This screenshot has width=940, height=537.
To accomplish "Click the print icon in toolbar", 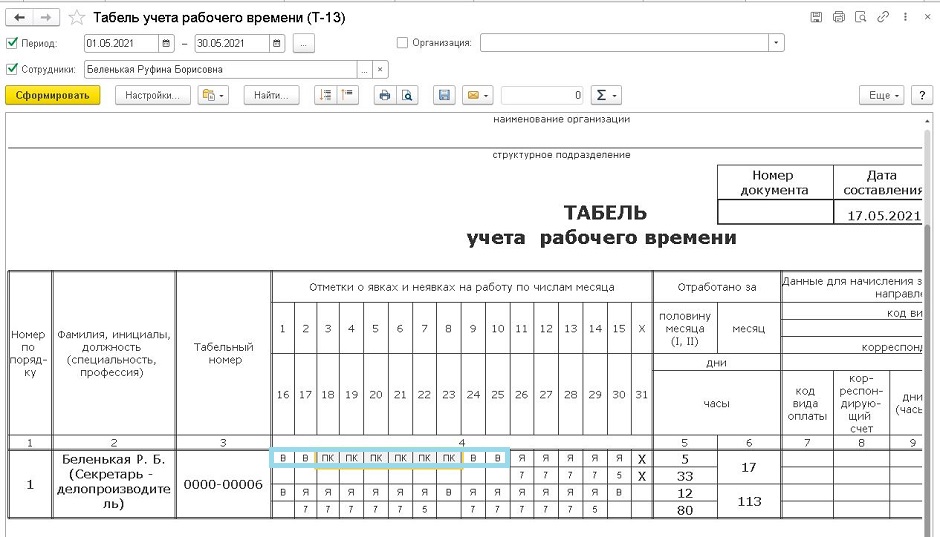I will (383, 95).
